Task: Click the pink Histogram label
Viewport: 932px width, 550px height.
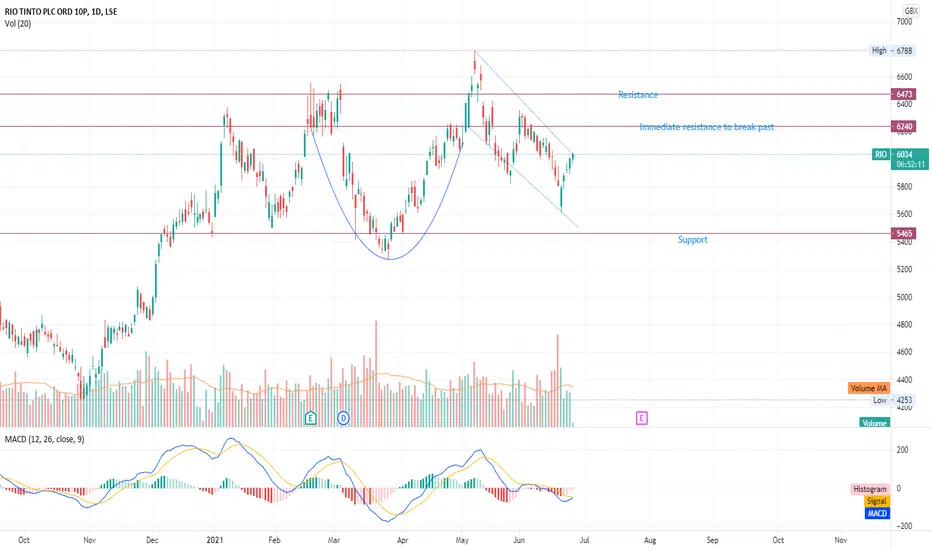Action: pos(870,489)
